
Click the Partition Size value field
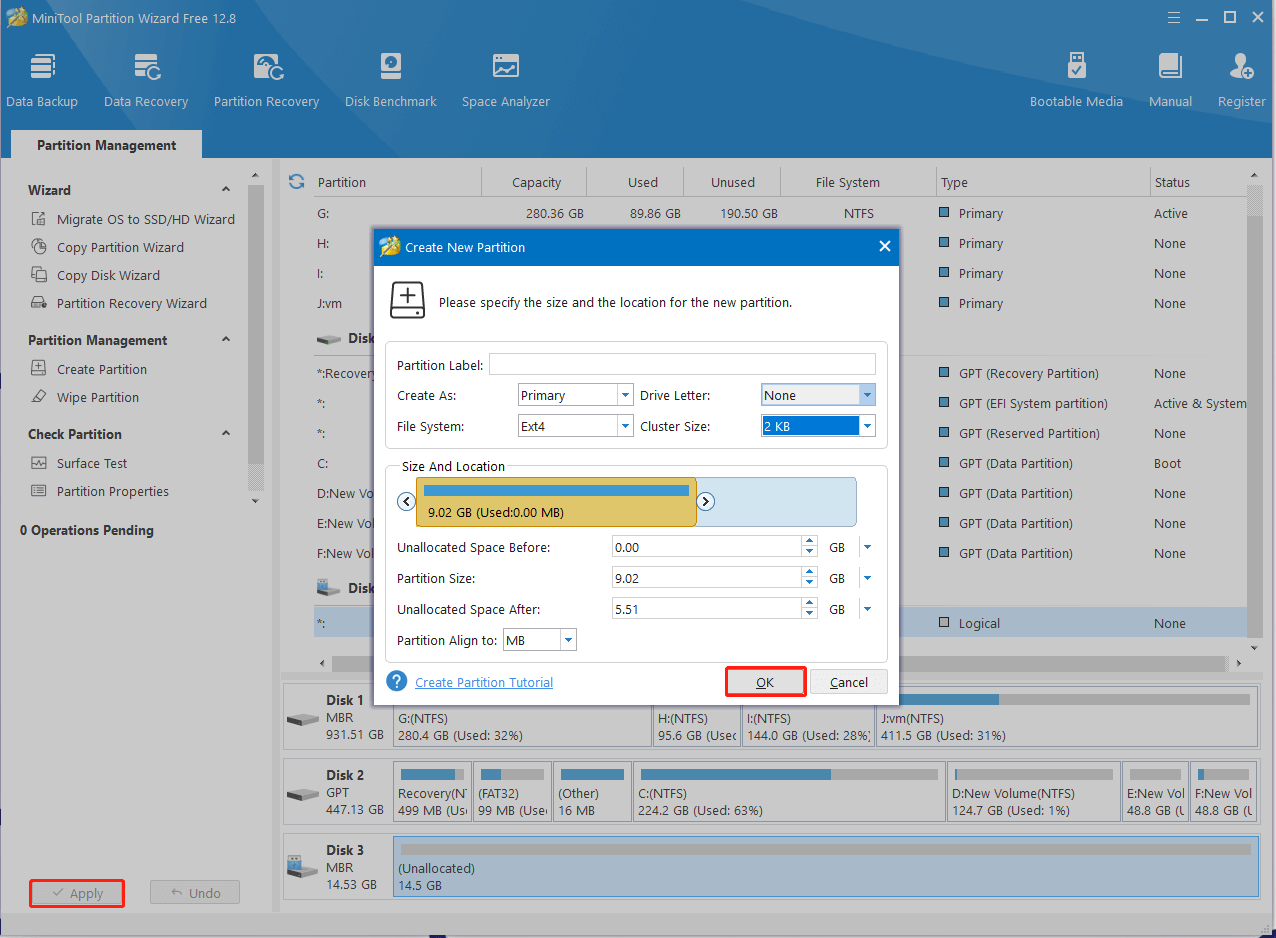pos(706,578)
